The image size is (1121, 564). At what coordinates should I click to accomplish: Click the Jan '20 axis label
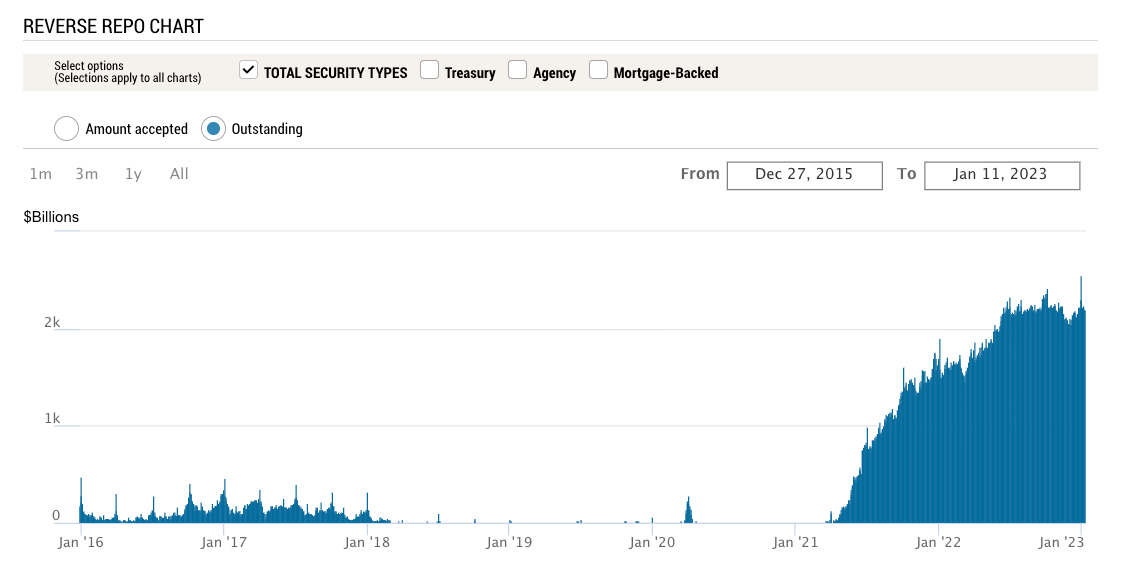coord(652,543)
